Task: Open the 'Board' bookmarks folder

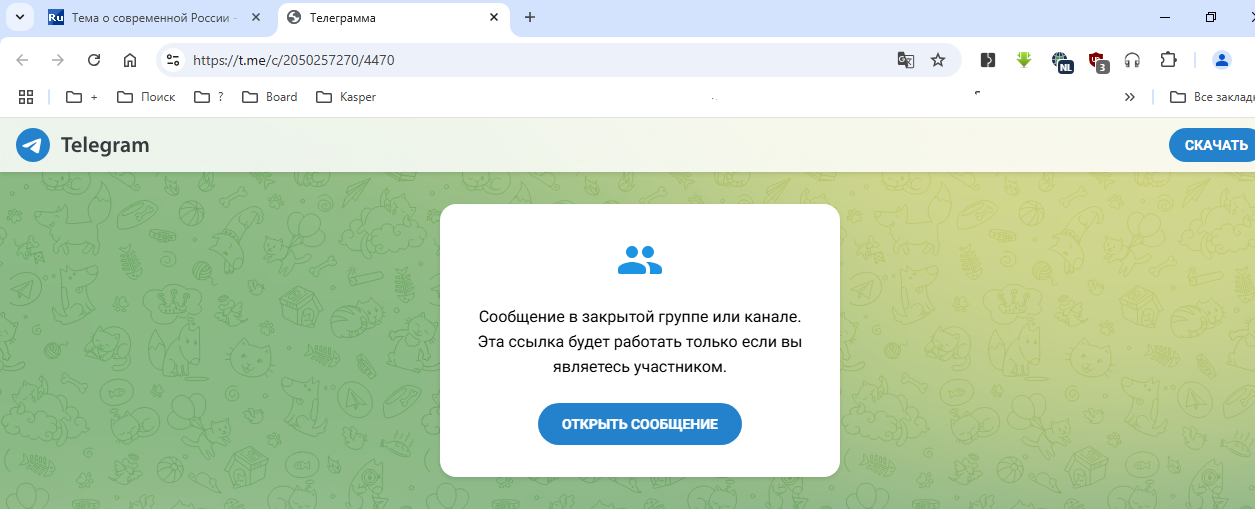Action: point(270,97)
